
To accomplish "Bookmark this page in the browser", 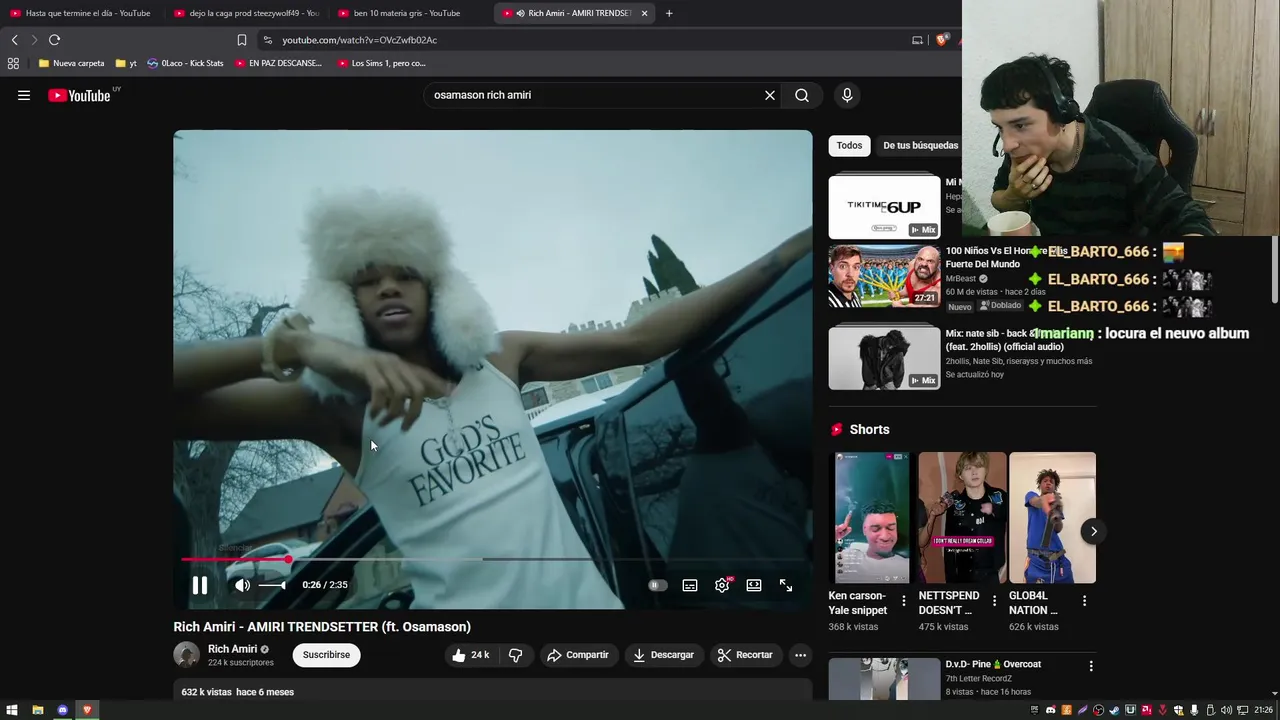I will (242, 40).
